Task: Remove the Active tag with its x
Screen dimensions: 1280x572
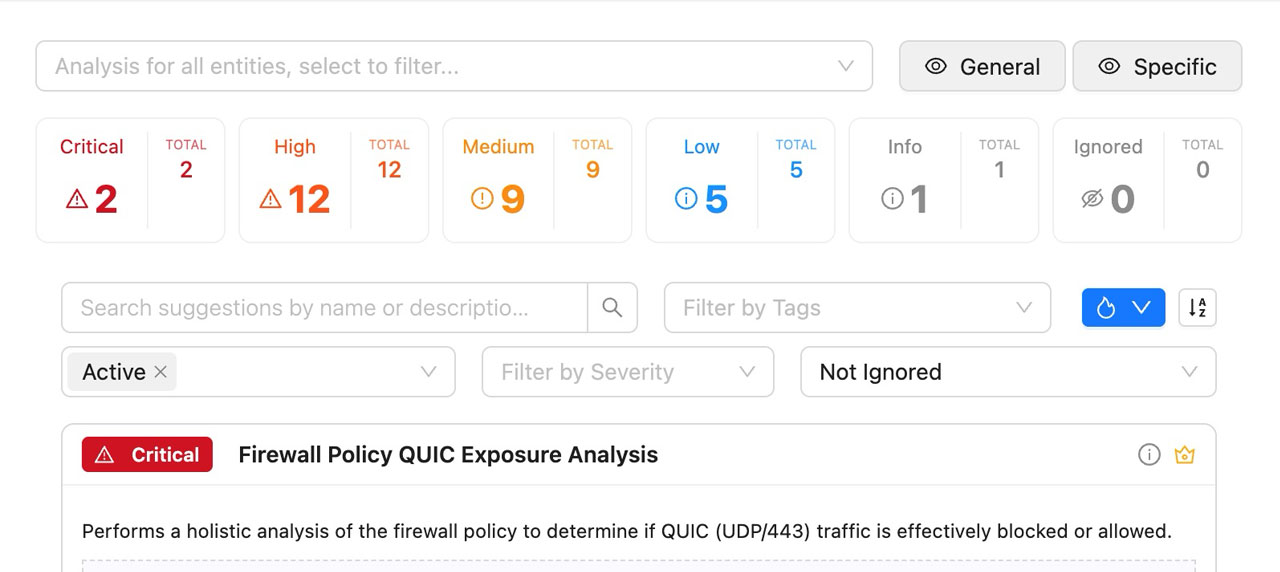Action: coord(160,372)
